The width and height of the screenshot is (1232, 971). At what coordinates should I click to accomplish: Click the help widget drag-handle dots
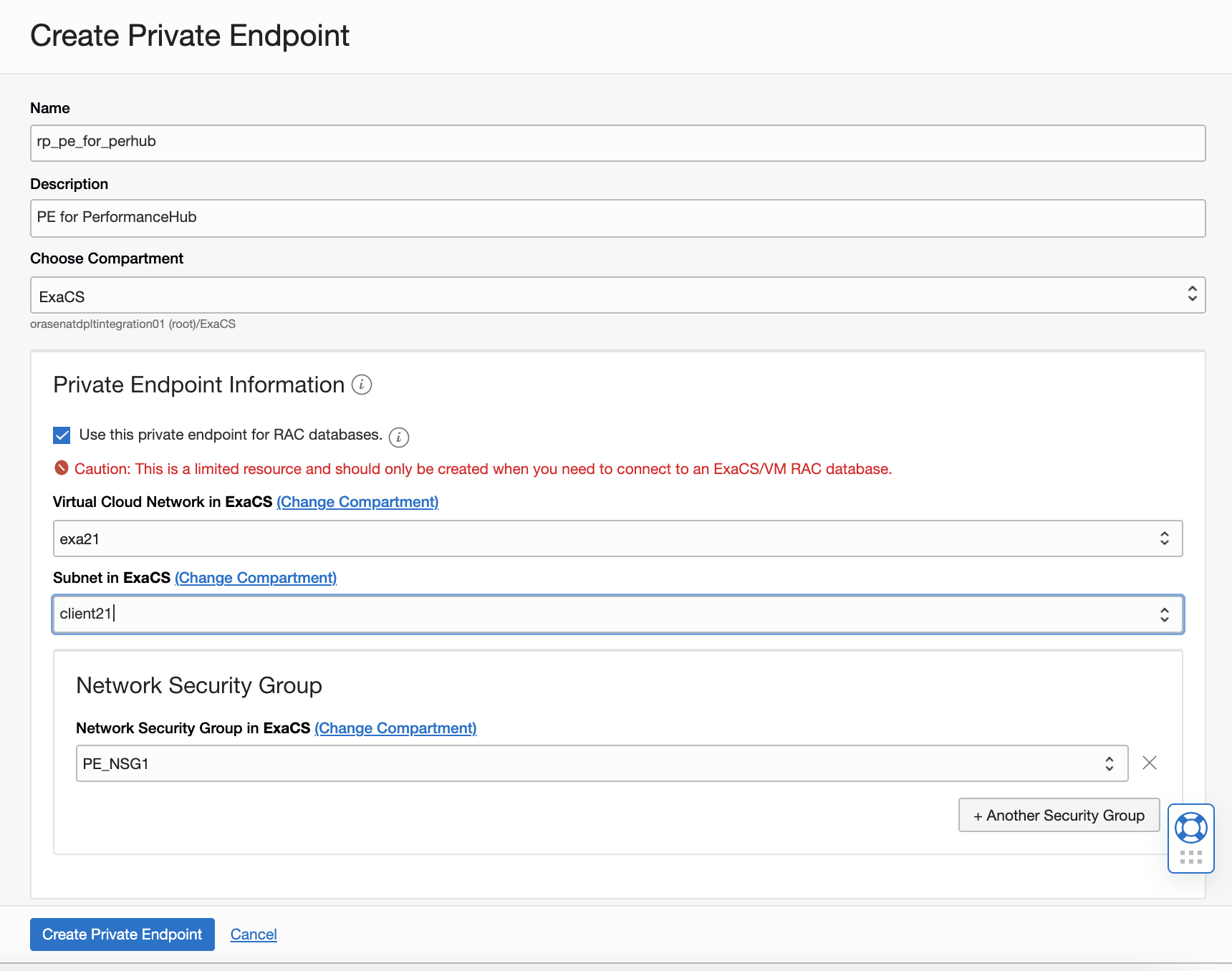click(1190, 857)
